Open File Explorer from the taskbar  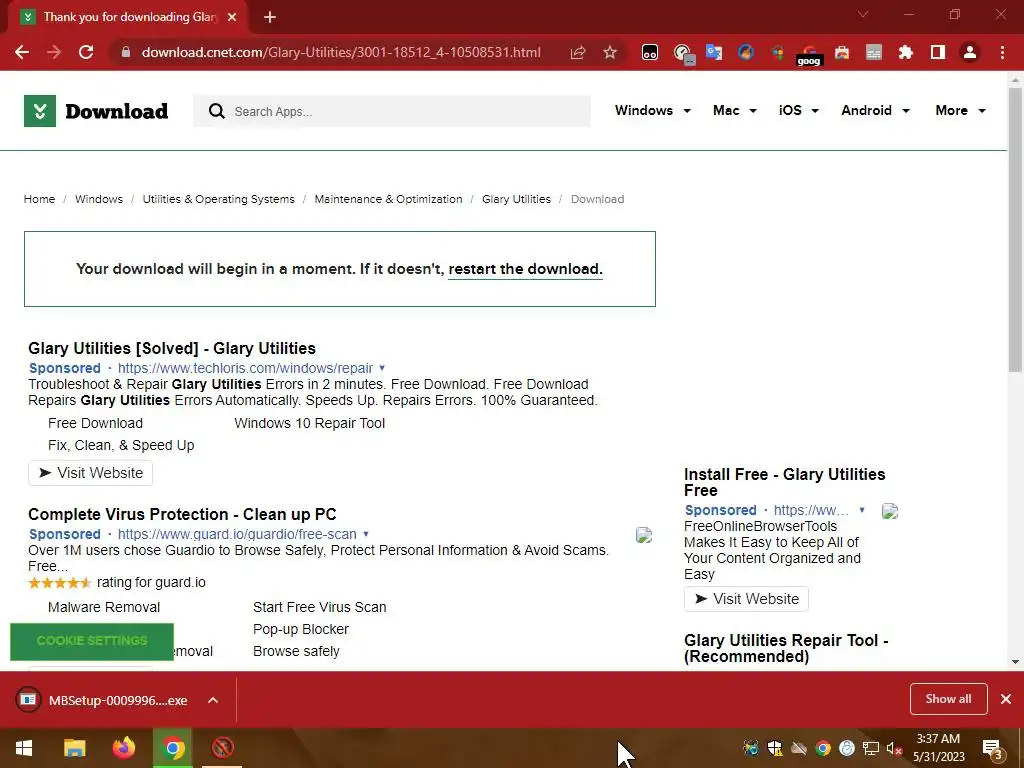(x=74, y=748)
